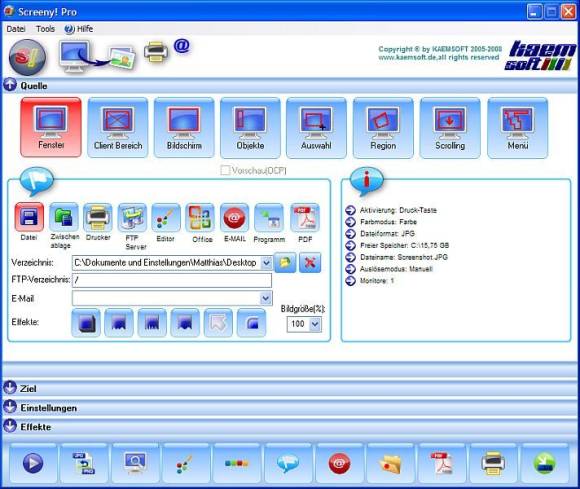Select the Client Bereich capture source
Screen dimensions: 580x489
118,128
